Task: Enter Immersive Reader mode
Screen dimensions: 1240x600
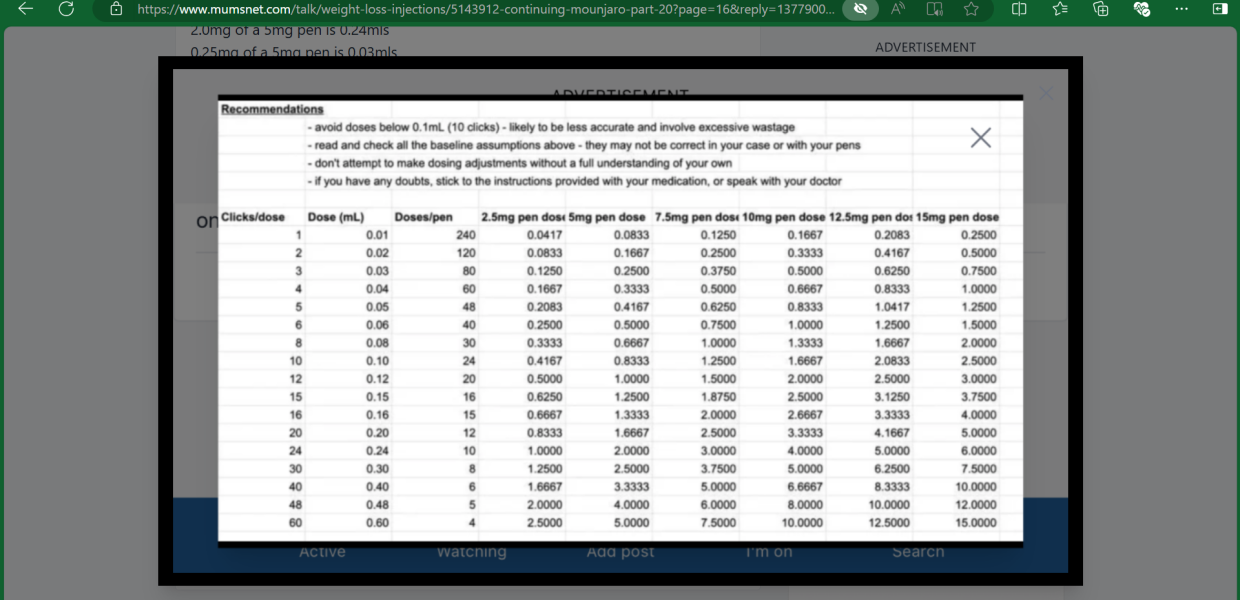Action: coord(935,9)
